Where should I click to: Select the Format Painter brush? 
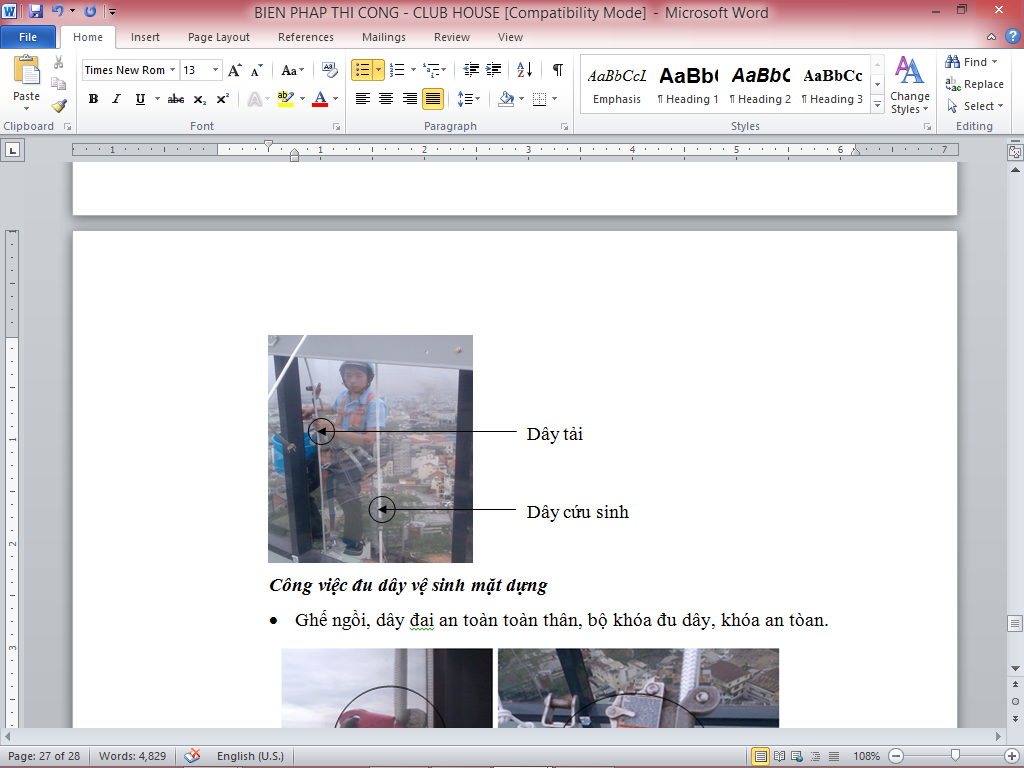pos(59,105)
